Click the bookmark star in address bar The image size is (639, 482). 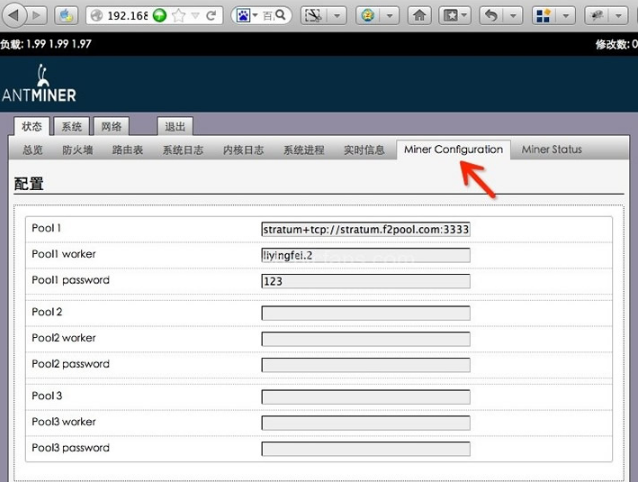pos(178,16)
